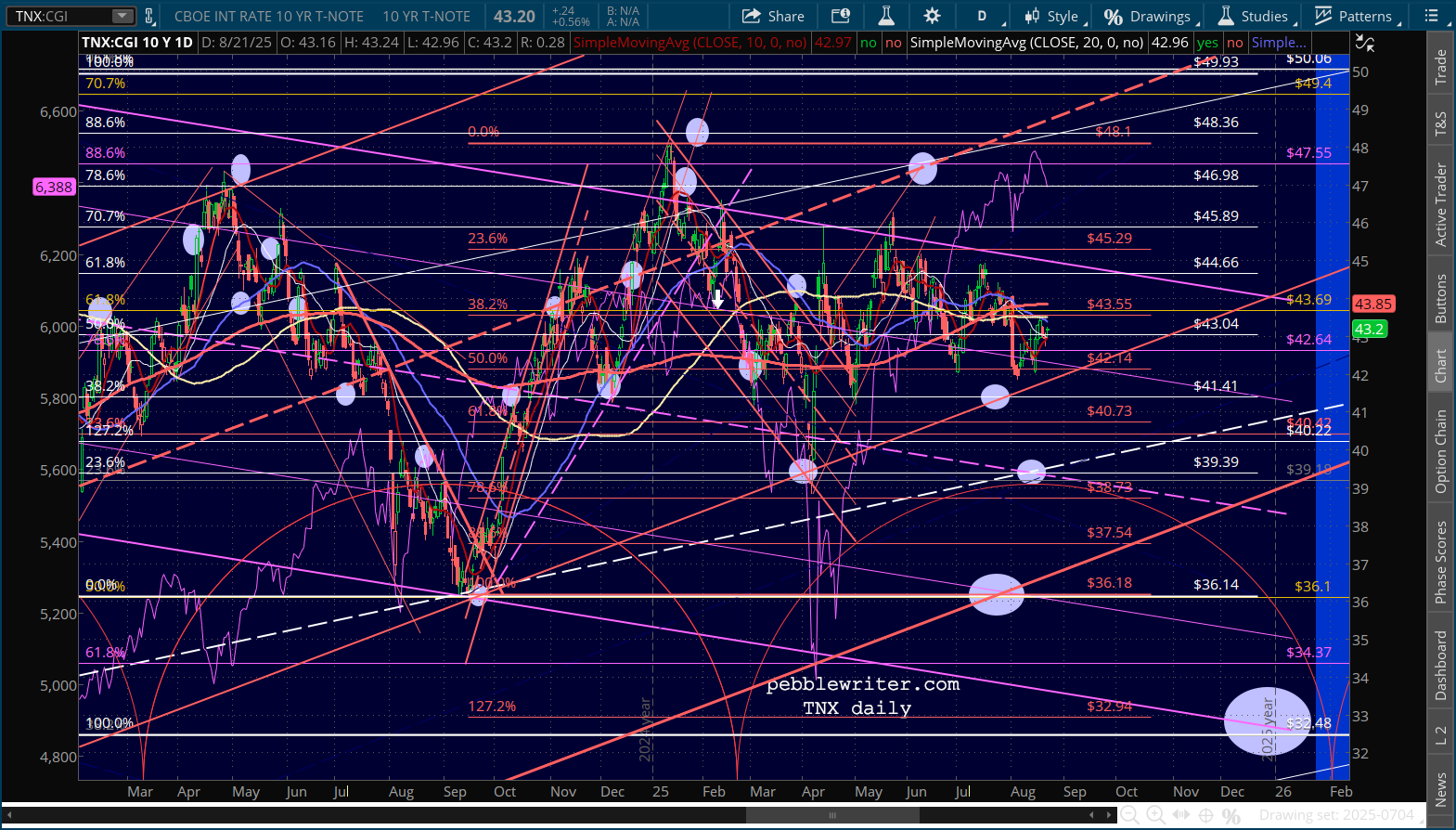The image size is (1456, 830).
Task: Click the Share arrow icon
Action: pyautogui.click(x=752, y=16)
